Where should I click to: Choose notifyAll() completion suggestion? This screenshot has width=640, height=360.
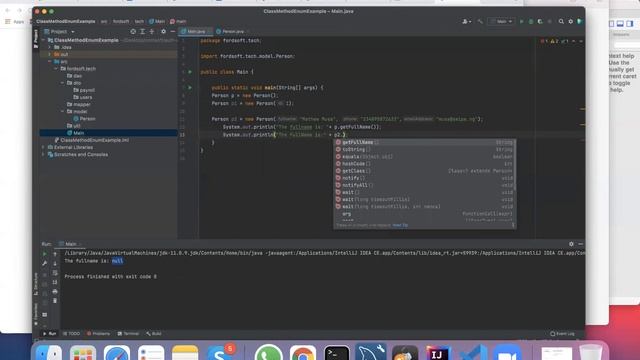coord(424,185)
